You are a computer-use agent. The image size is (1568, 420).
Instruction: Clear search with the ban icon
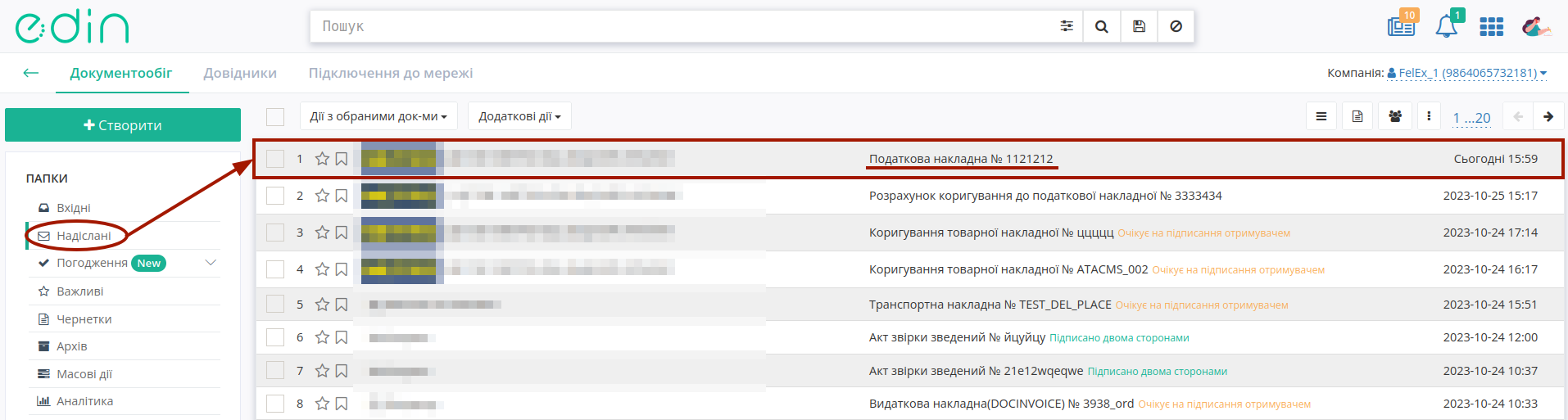click(x=1176, y=26)
